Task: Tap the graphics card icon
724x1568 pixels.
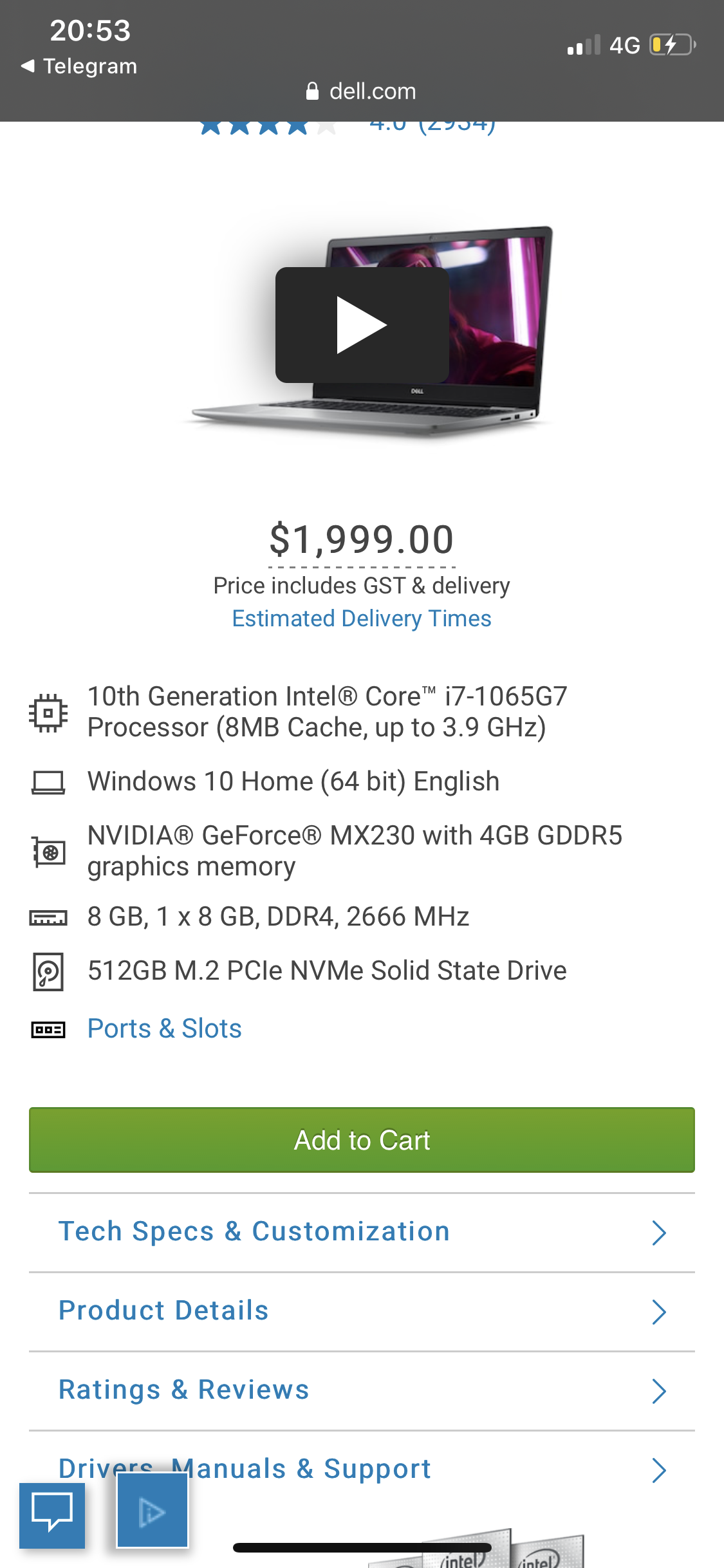Action: 49,852
